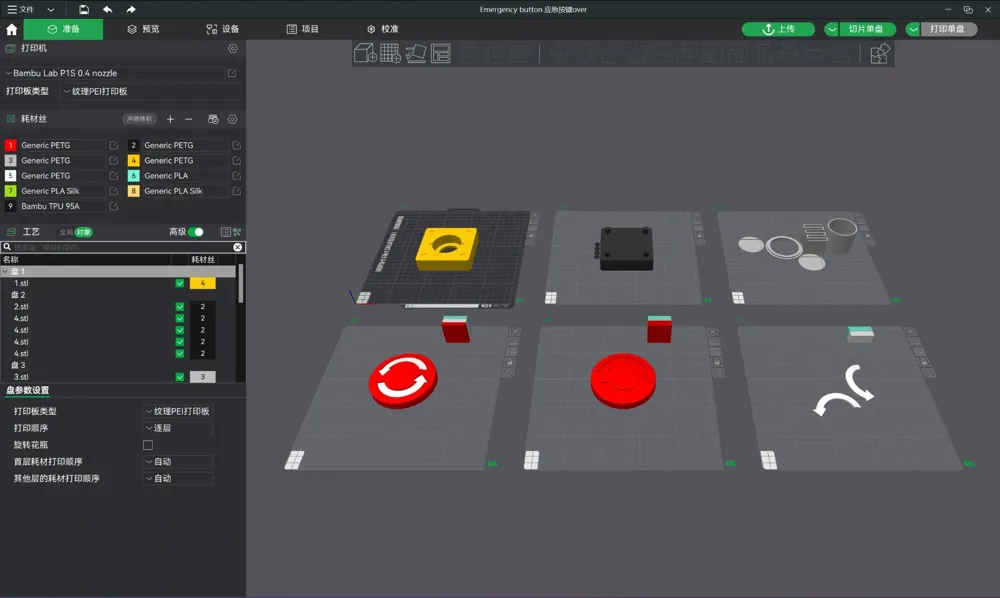Collapse the 盘 1 tree node
Image resolution: width=1000 pixels, height=598 pixels.
click(5, 271)
